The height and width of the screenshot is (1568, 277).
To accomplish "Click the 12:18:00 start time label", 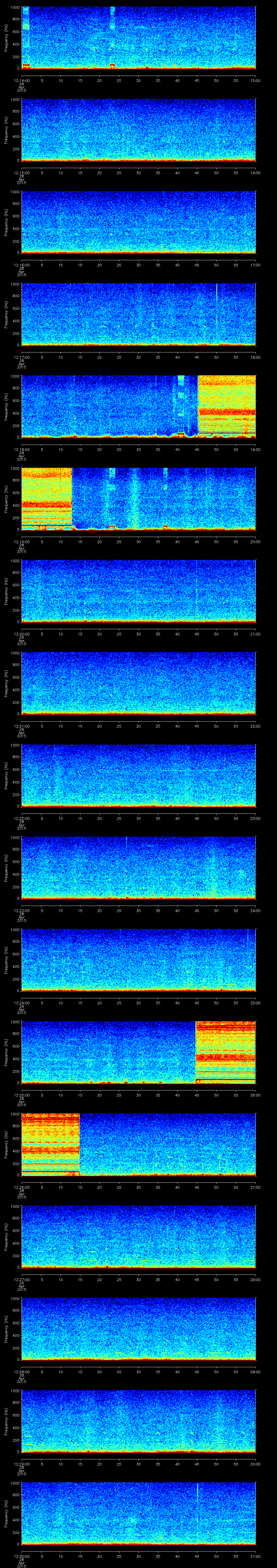I will (x=21, y=449).
